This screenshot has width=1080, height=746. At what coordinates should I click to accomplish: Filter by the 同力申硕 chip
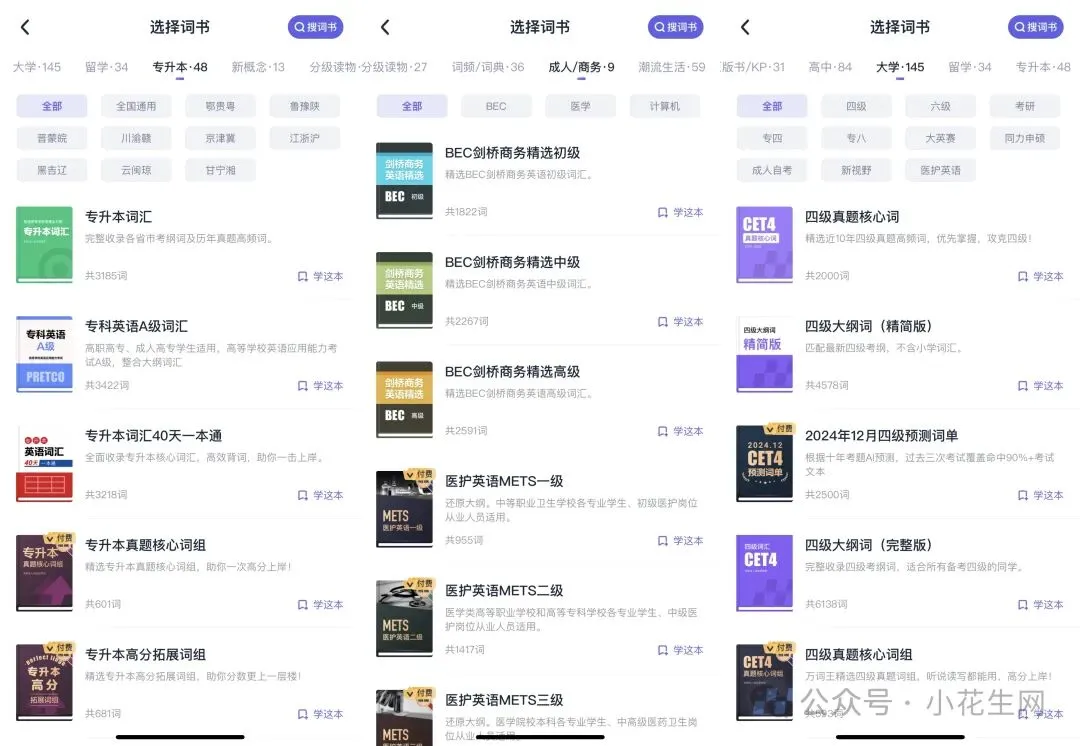point(1025,138)
